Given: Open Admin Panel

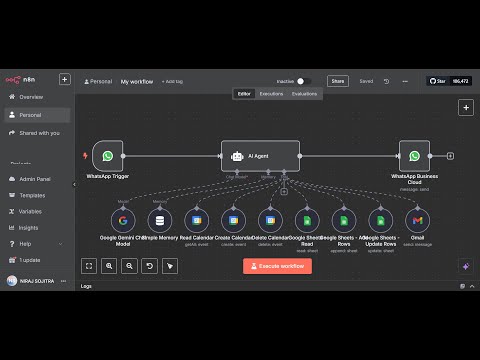Looking at the screenshot, I should (x=30, y=179).
